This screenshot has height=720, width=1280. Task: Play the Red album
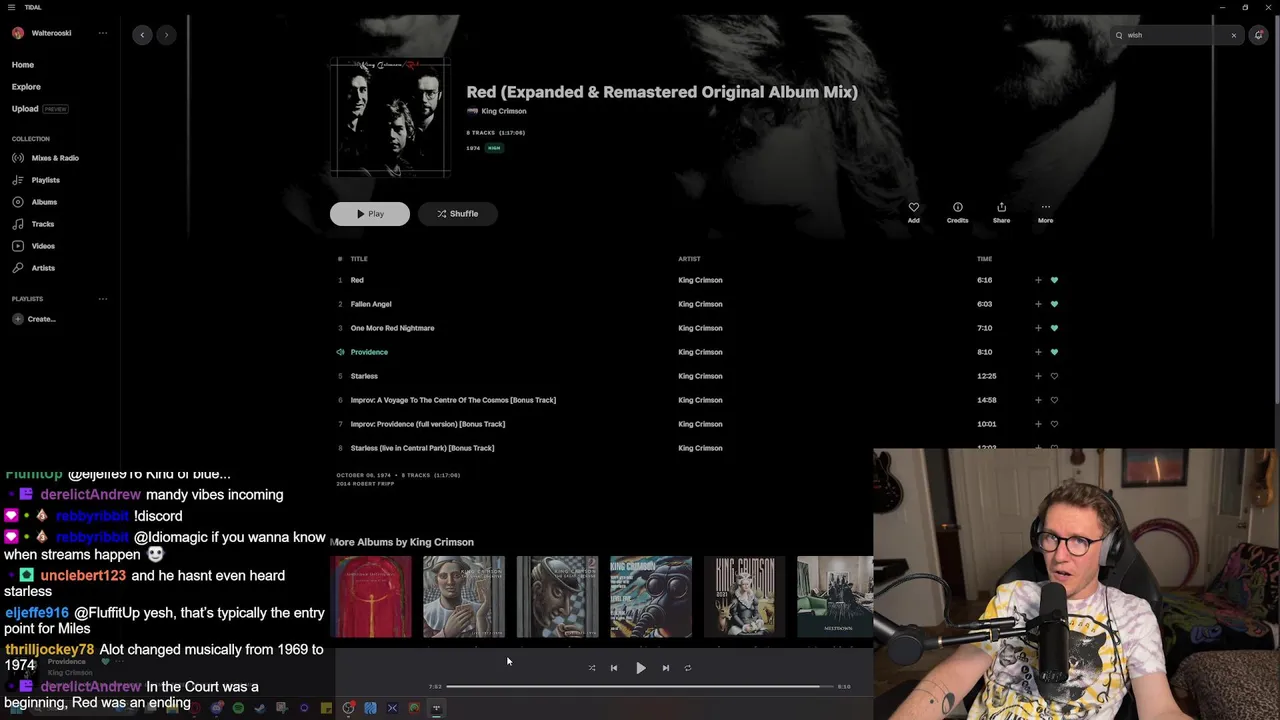(370, 214)
